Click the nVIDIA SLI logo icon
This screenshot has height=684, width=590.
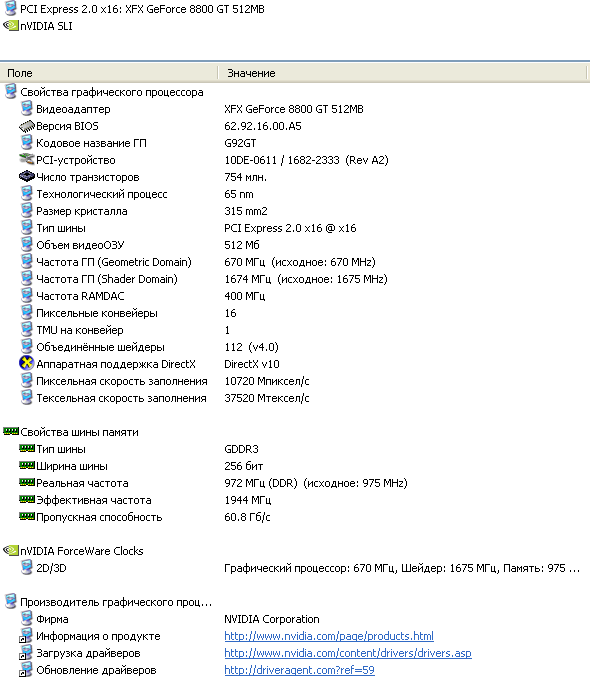tap(11, 26)
